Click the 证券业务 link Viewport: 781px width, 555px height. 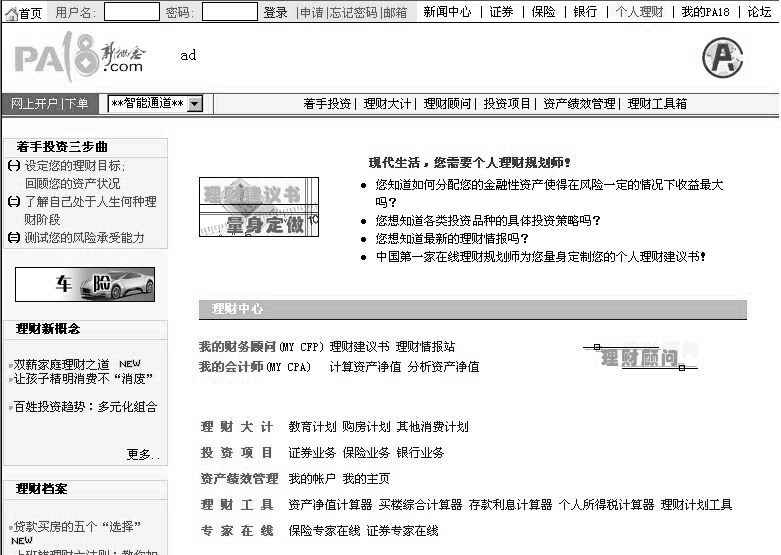(x=312, y=453)
